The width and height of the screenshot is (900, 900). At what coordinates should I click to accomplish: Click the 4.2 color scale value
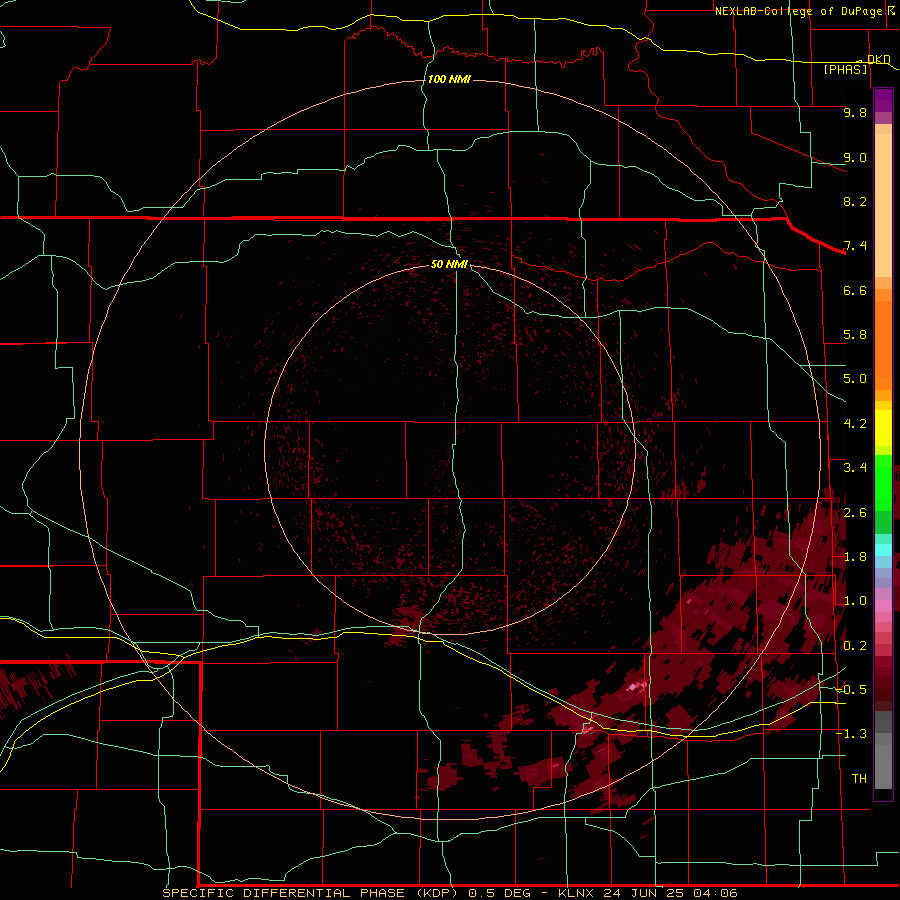[855, 424]
